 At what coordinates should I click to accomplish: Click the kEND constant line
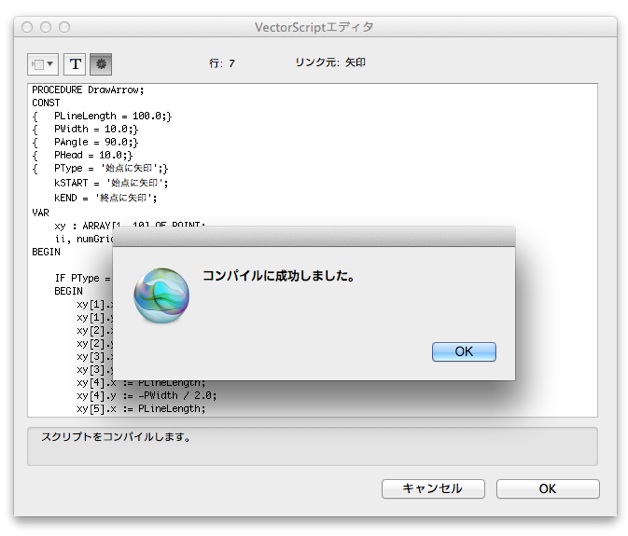click(x=105, y=198)
